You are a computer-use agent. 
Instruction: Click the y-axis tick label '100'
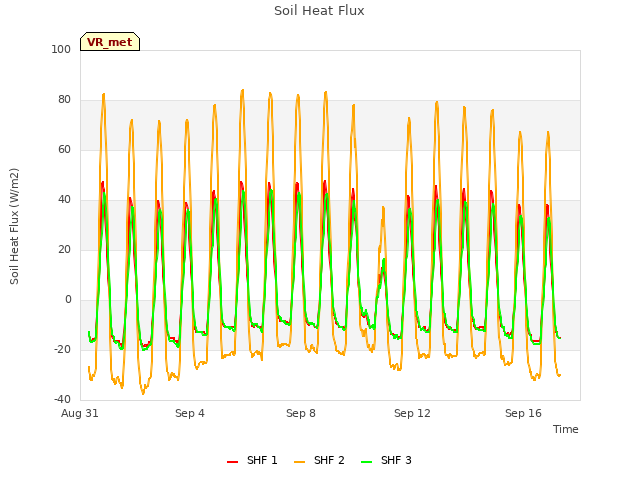click(61, 49)
